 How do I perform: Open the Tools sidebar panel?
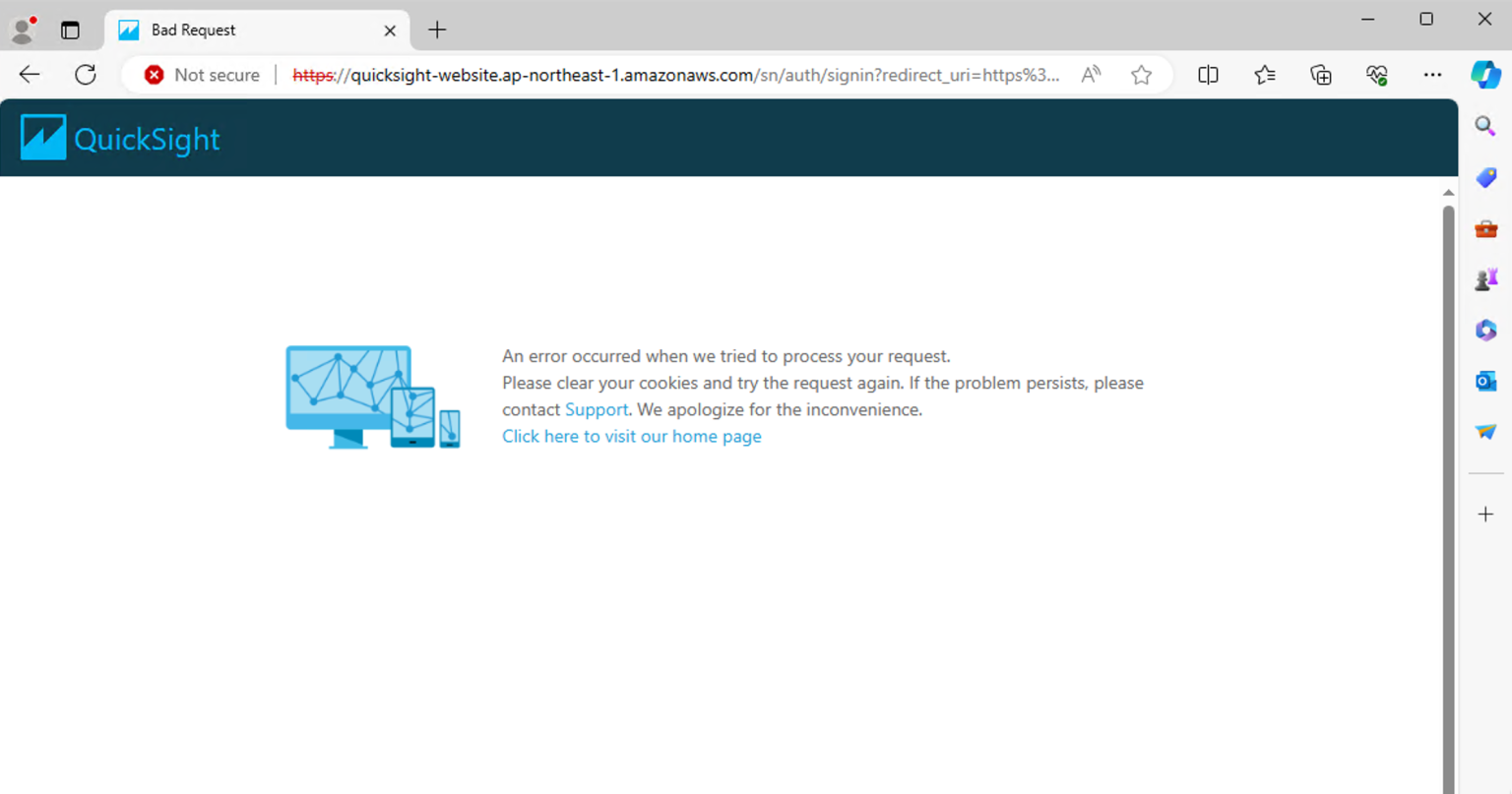coord(1485,228)
